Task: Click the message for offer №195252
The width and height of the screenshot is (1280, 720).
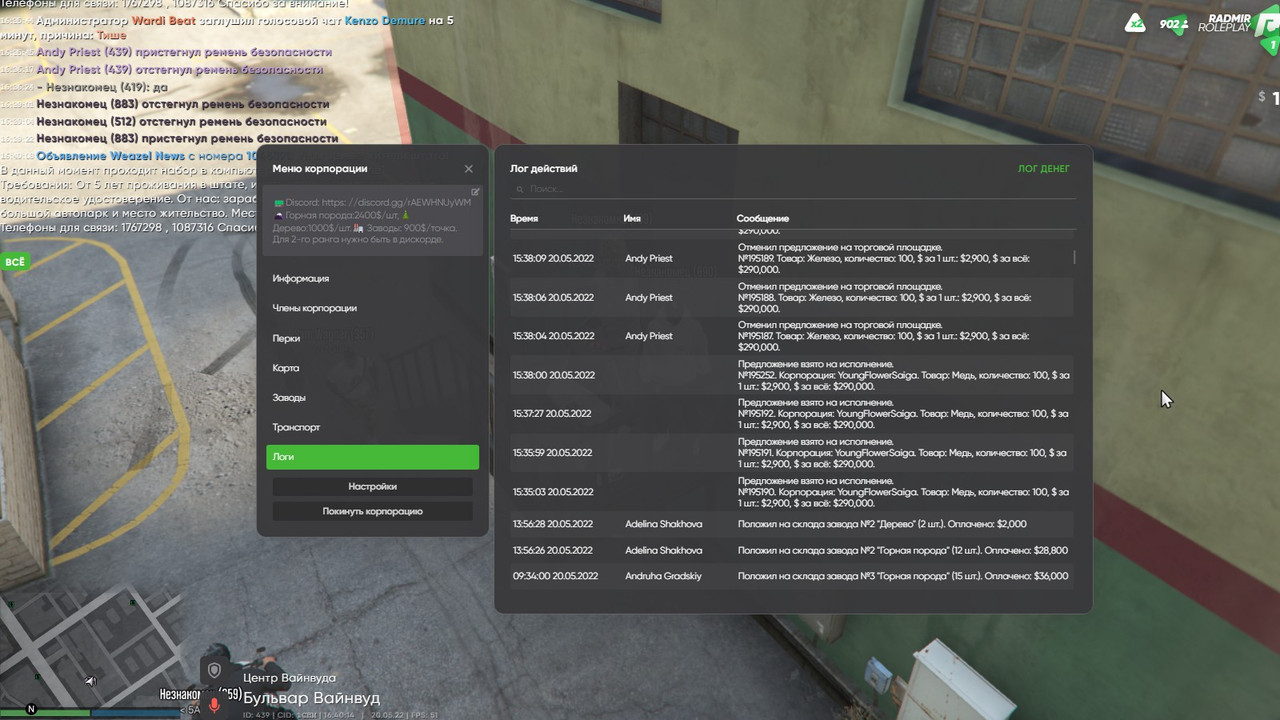Action: pos(904,375)
